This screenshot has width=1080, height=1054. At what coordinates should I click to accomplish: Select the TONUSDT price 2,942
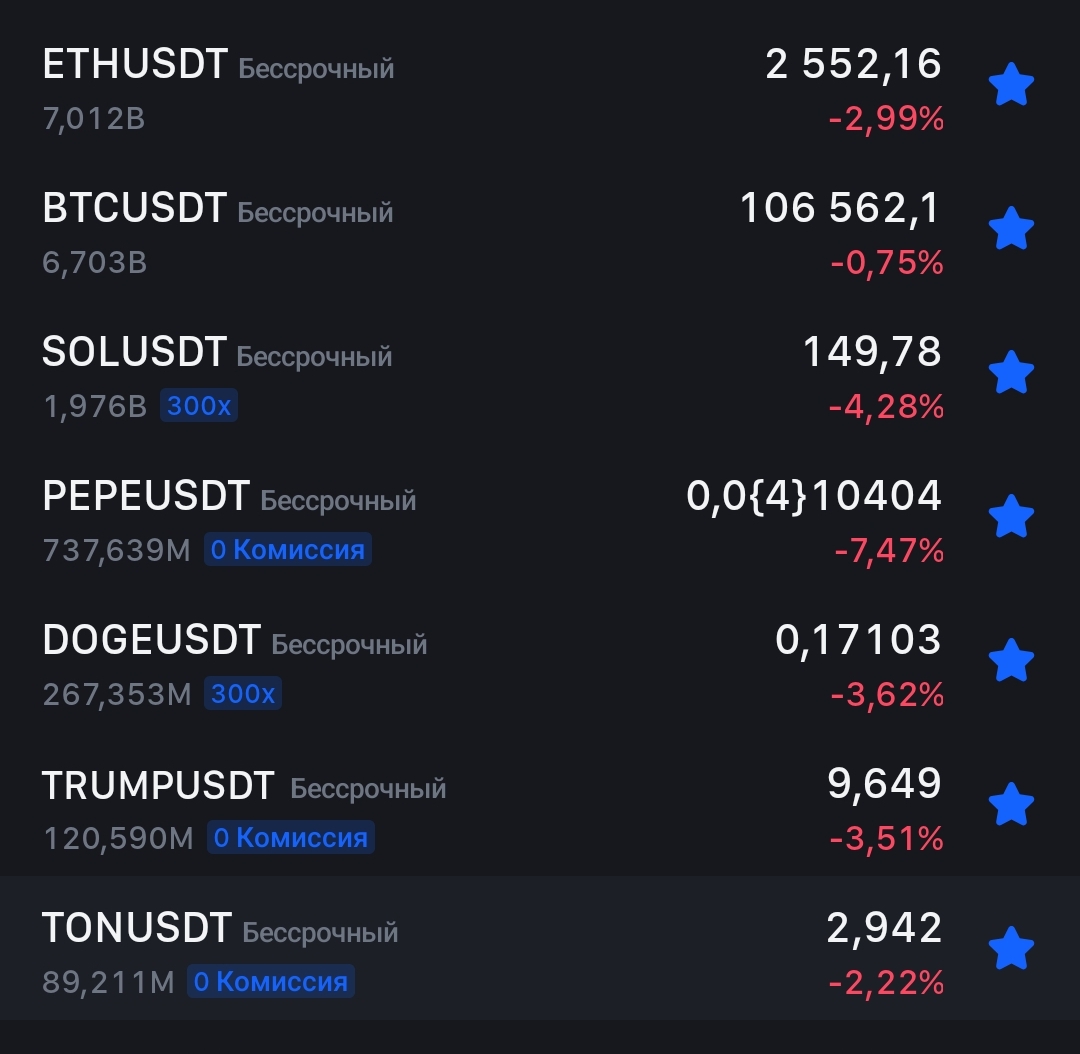click(884, 928)
